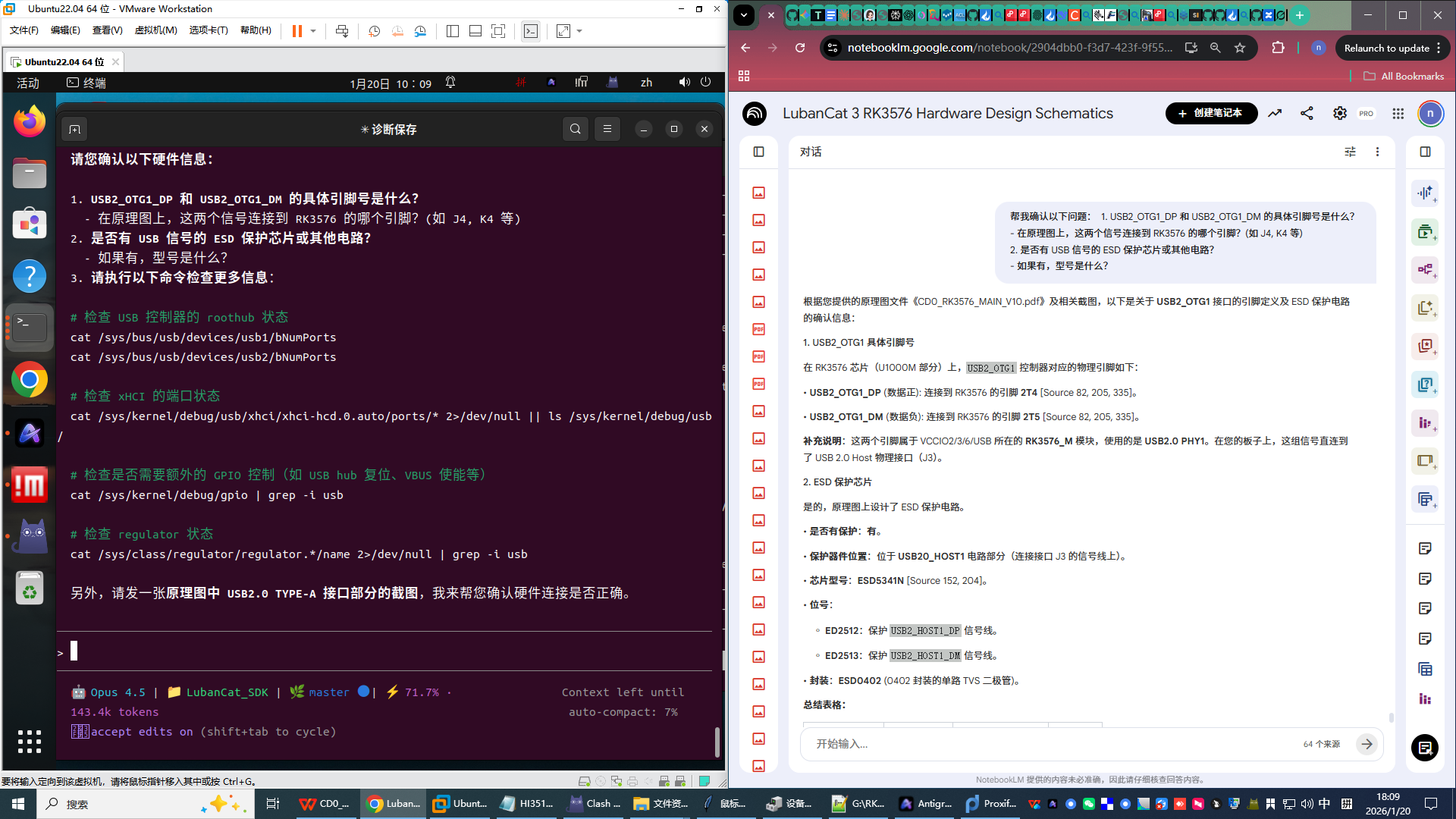Viewport: 1456px width, 819px height.
Task: Toggle the left sources panel
Action: [x=758, y=152]
